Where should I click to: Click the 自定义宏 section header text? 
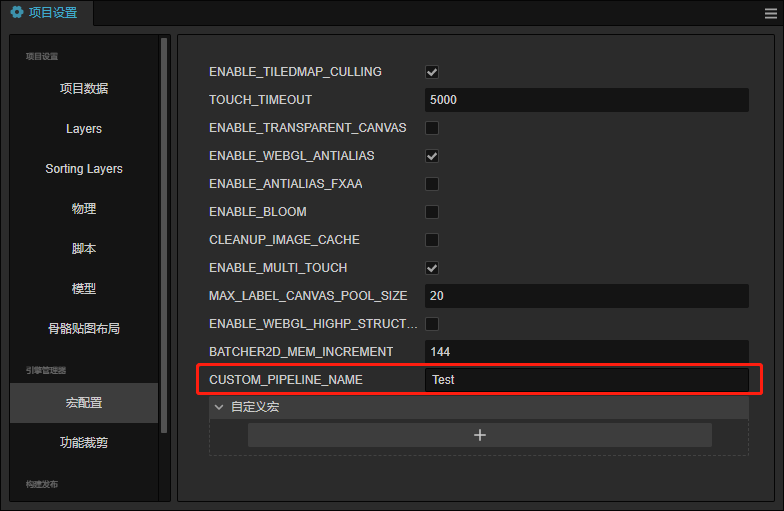tap(255, 407)
